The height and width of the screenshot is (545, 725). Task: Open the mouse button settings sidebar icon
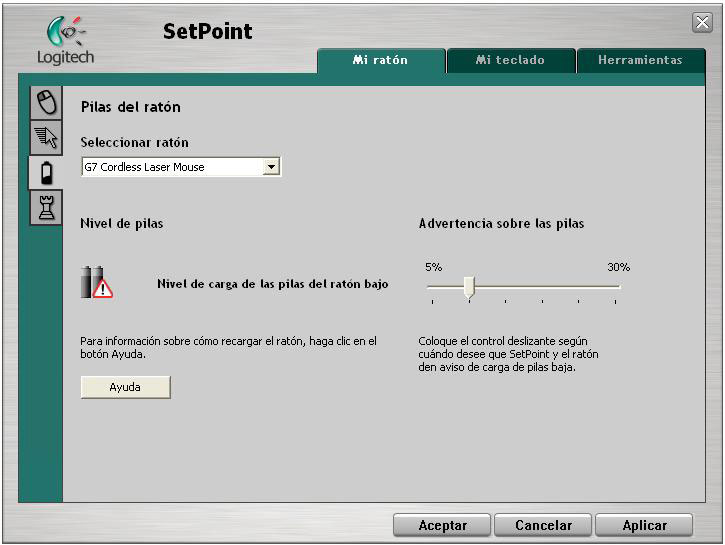44,103
